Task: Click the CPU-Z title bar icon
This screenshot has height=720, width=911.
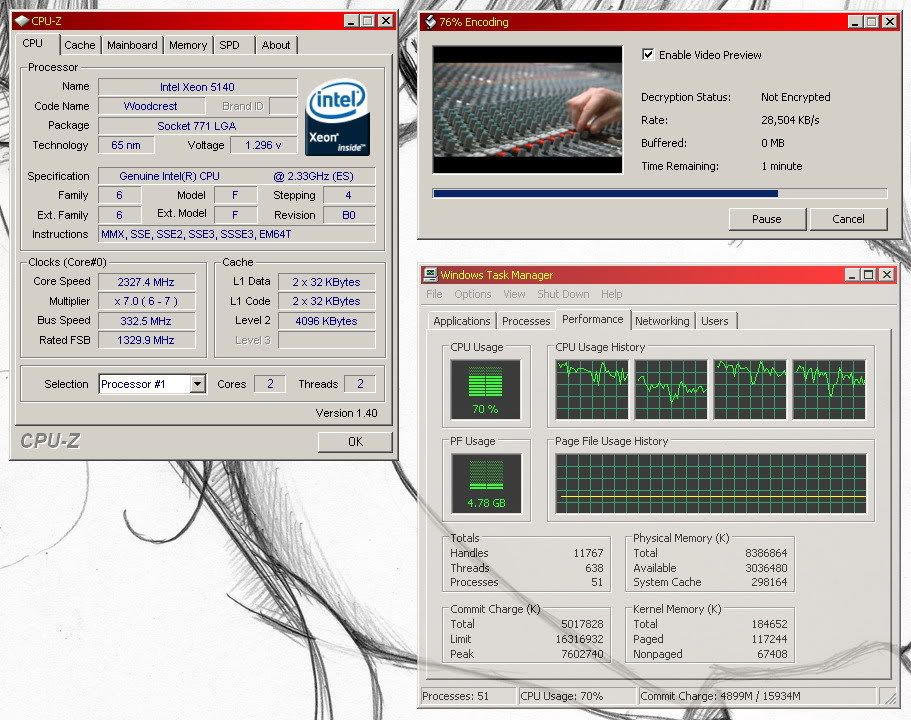Action: [x=21, y=20]
